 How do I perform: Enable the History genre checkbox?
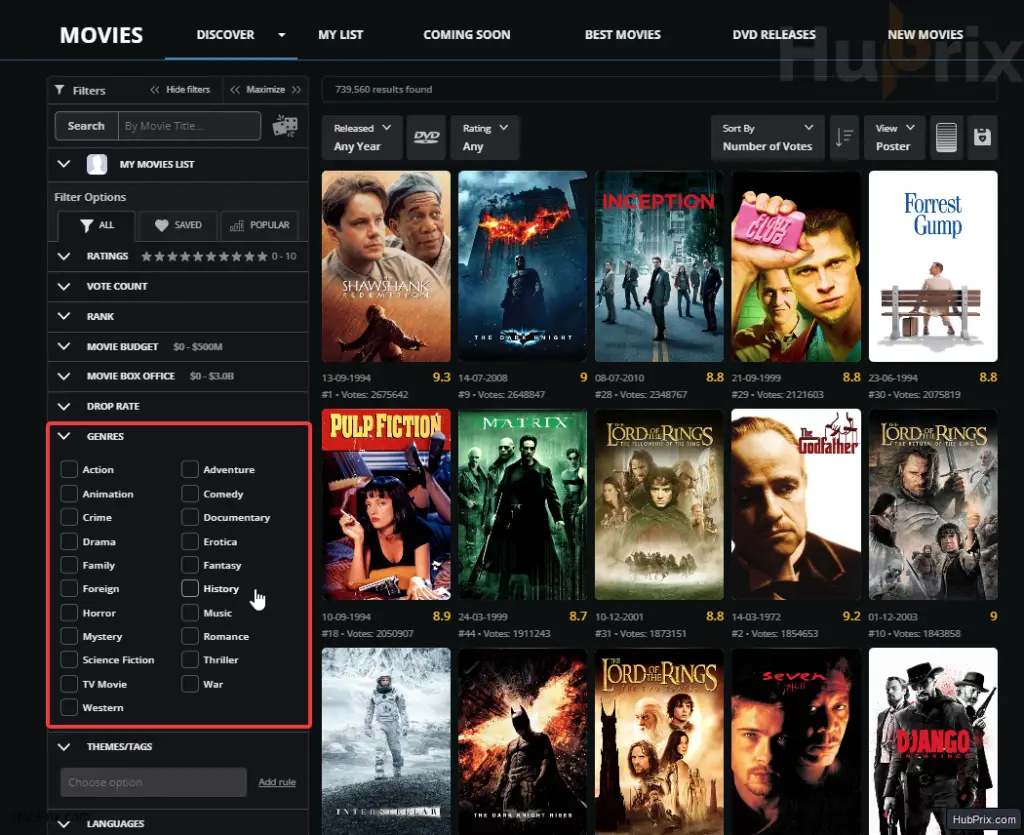click(190, 588)
